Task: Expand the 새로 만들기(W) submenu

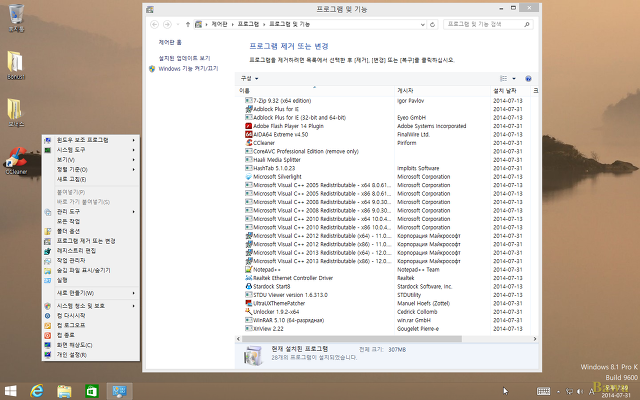Action: (x=91, y=293)
